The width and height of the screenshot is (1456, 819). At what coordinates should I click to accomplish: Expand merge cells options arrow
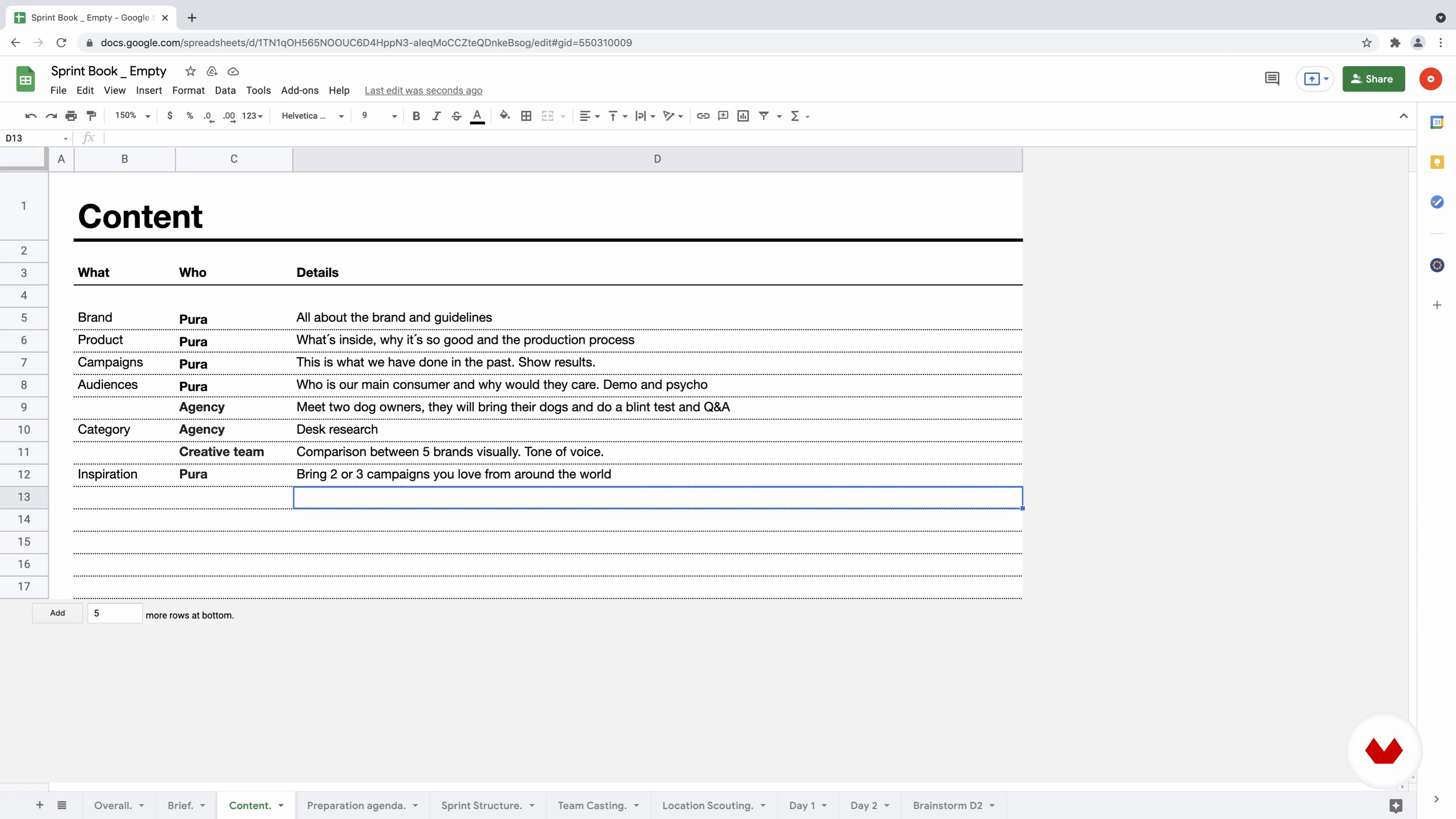click(x=563, y=116)
